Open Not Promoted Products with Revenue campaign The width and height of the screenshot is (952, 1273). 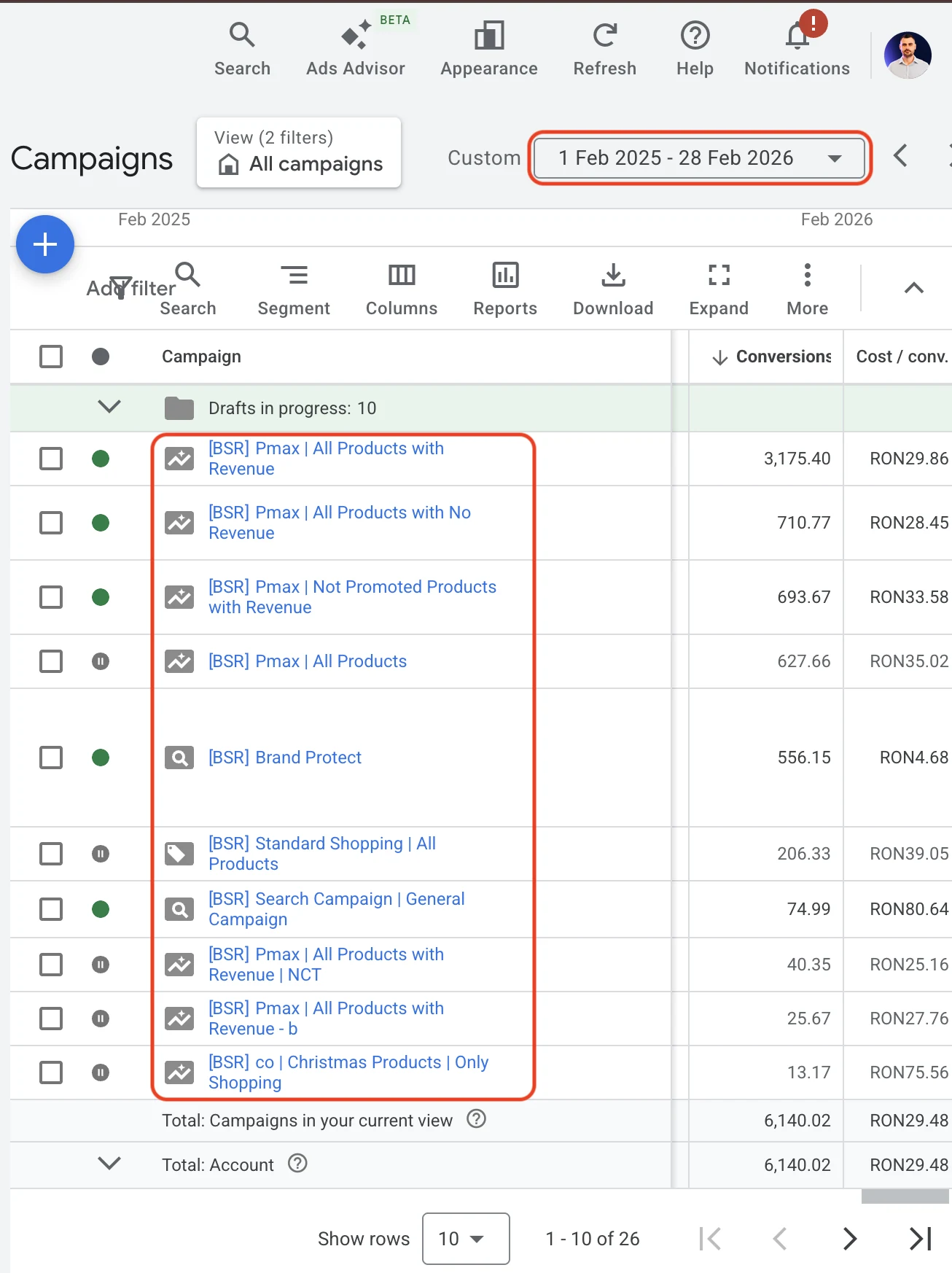tap(352, 597)
